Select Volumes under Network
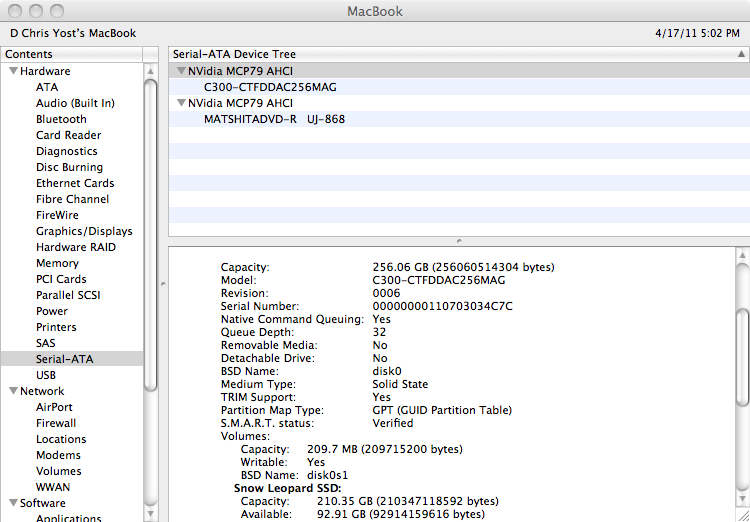Image resolution: width=750 pixels, height=522 pixels. pos(58,471)
